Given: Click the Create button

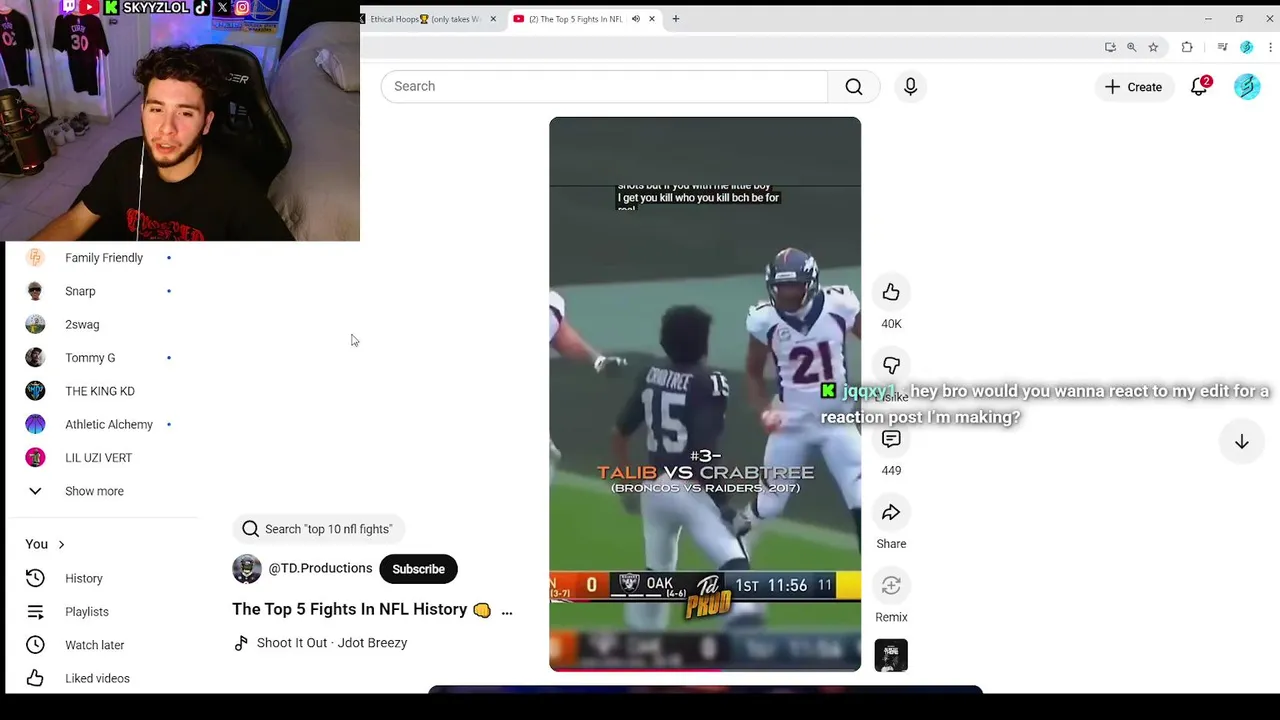Looking at the screenshot, I should (1133, 87).
